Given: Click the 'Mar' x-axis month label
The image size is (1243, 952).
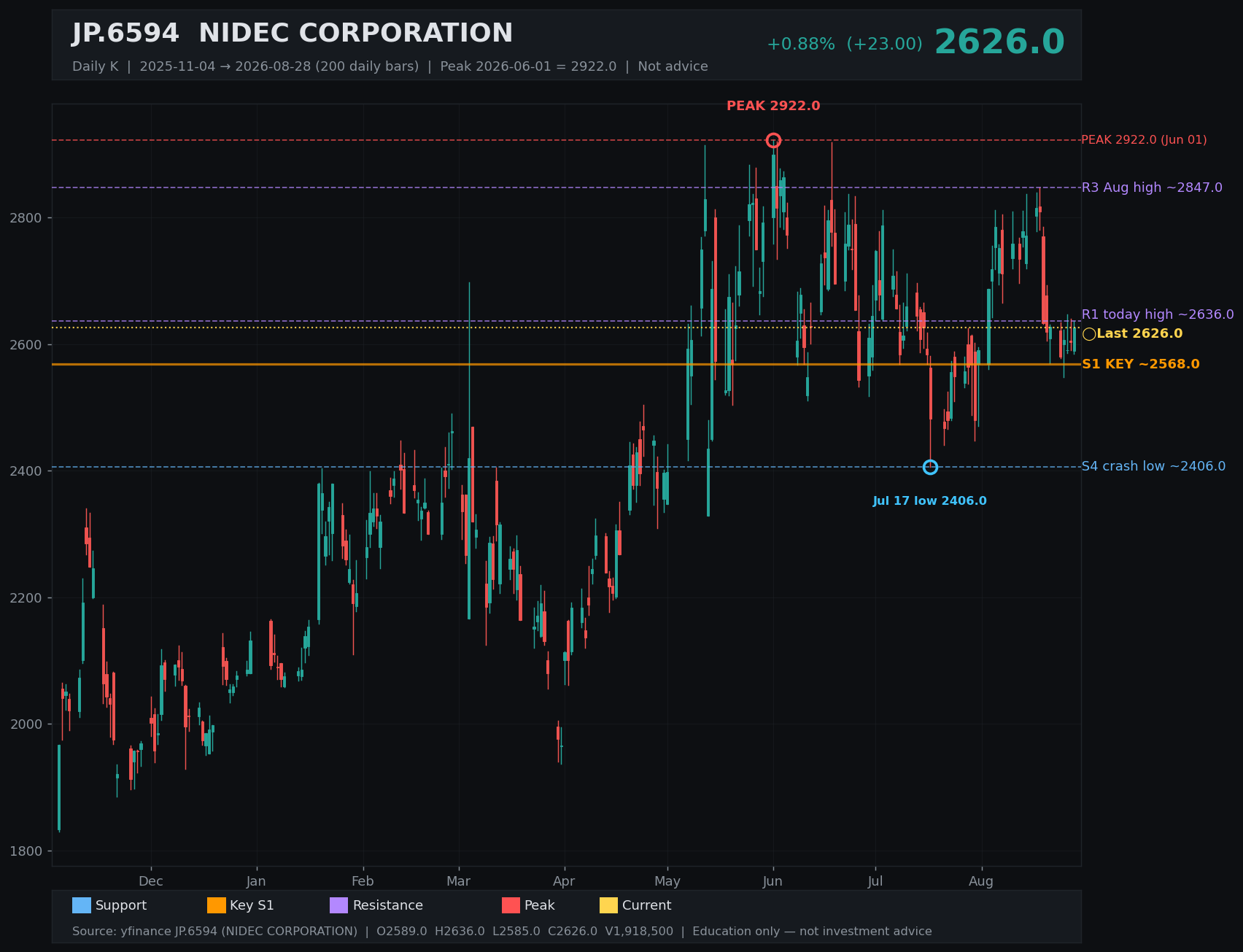Looking at the screenshot, I should 459,881.
